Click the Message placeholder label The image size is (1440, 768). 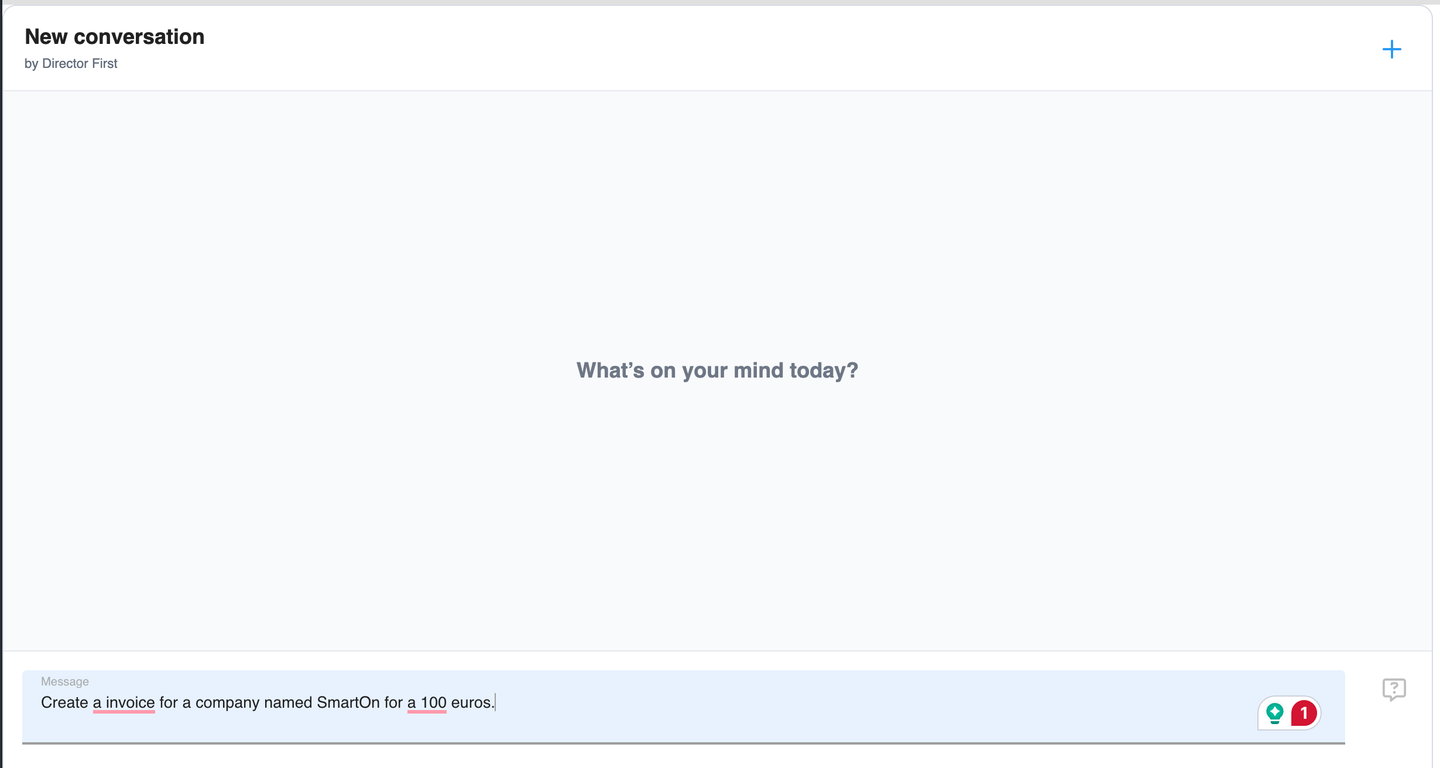tap(65, 681)
